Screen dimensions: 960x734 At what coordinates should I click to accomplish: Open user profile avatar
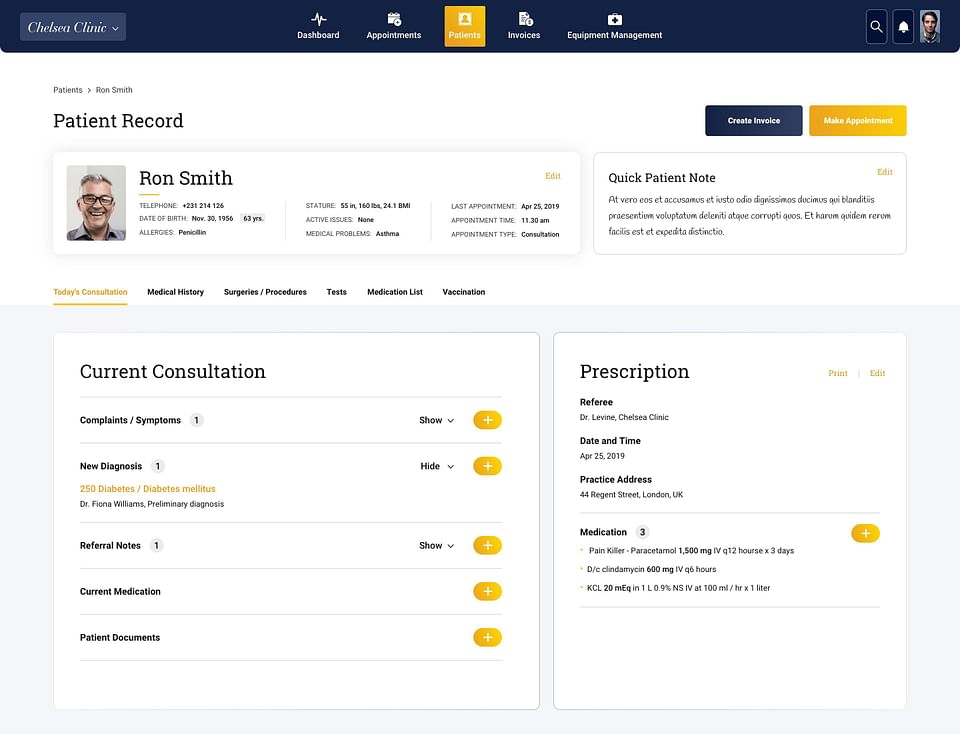929,27
